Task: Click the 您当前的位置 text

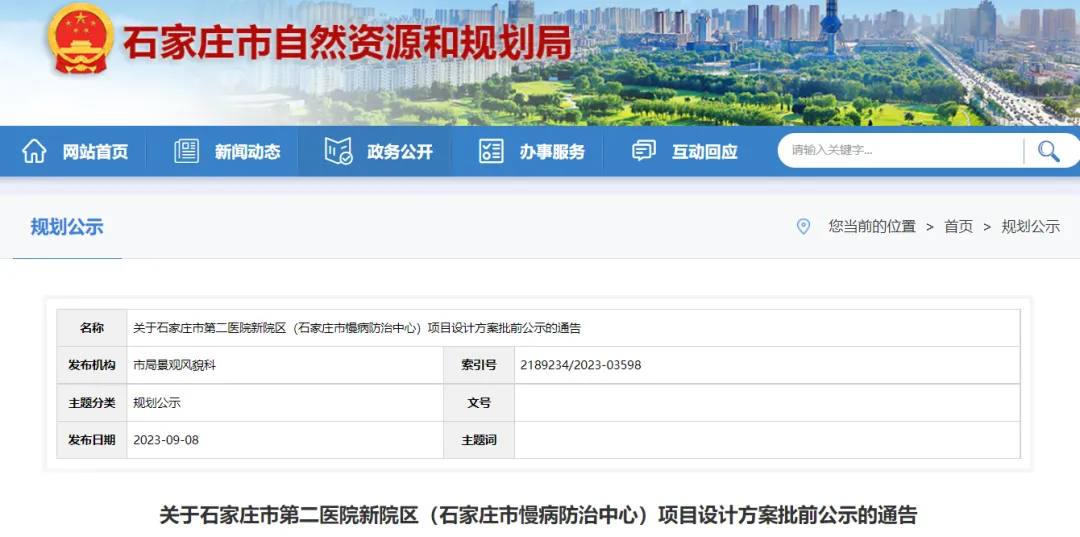Action: click(872, 227)
